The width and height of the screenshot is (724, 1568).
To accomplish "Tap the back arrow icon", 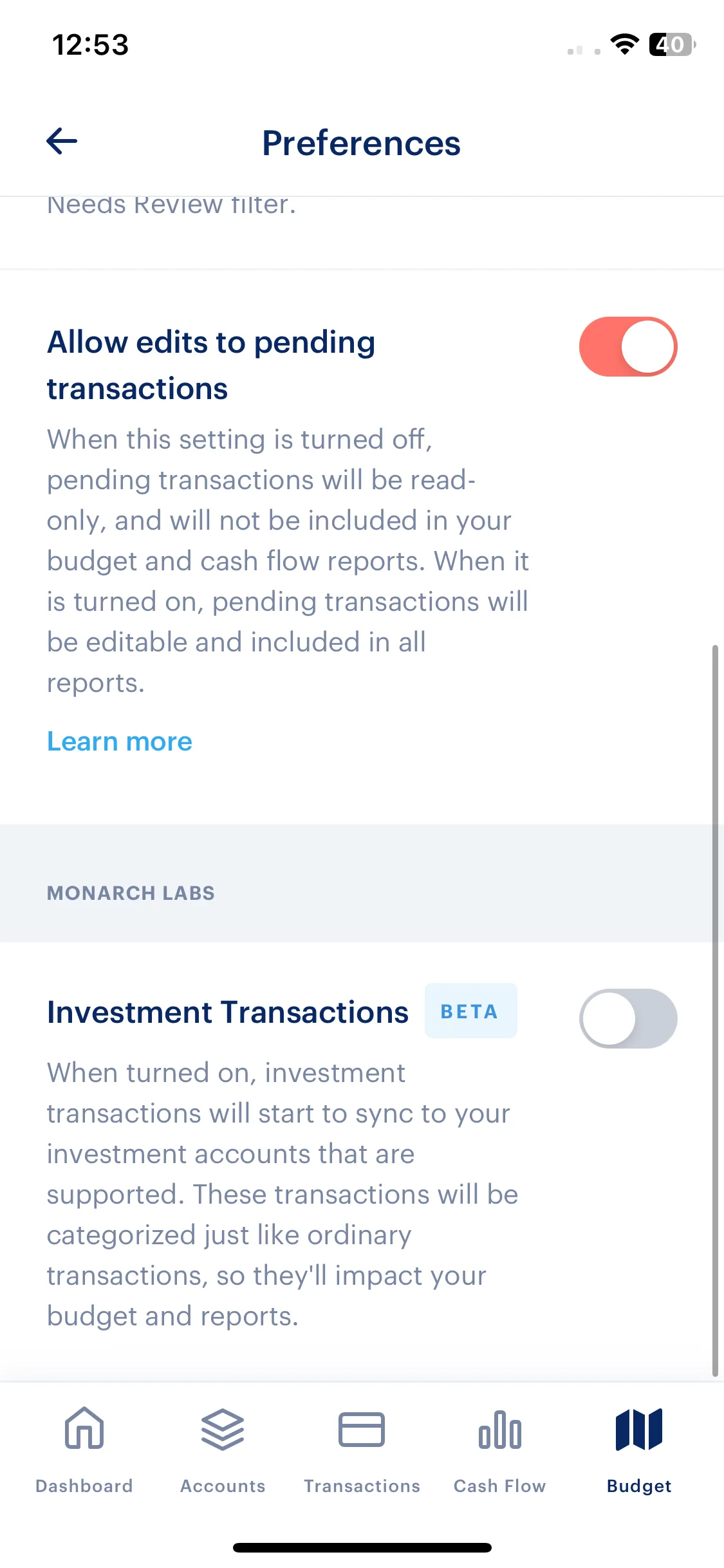I will point(62,141).
